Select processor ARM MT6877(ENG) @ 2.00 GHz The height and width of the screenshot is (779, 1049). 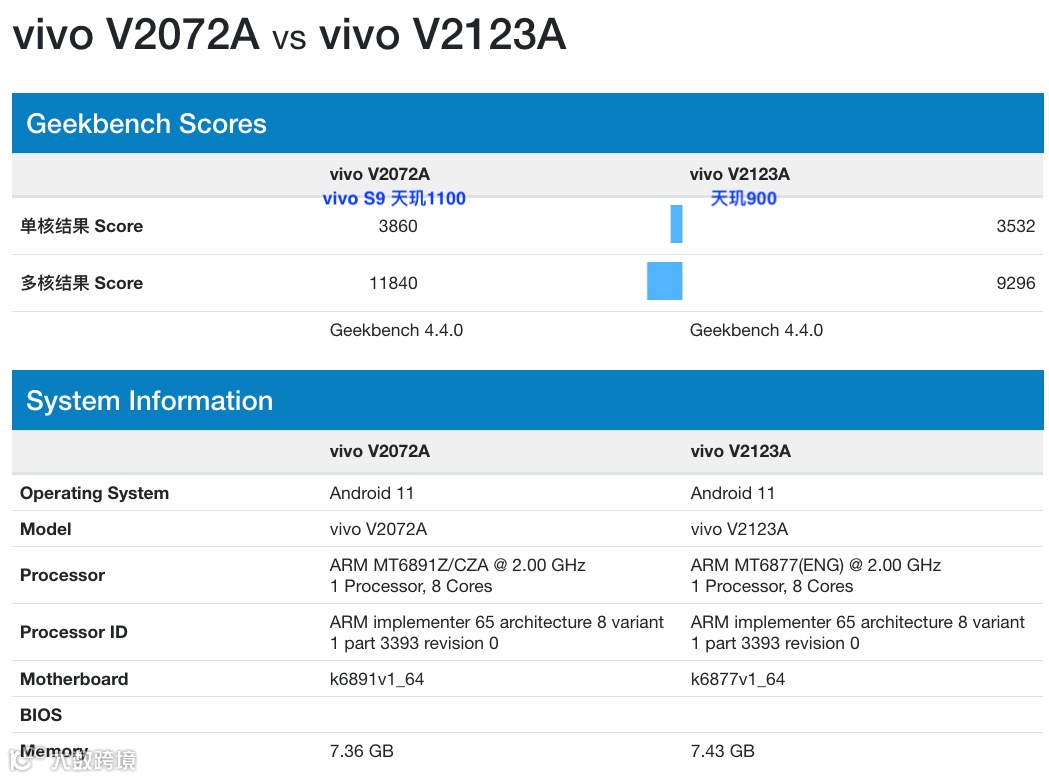tap(816, 566)
